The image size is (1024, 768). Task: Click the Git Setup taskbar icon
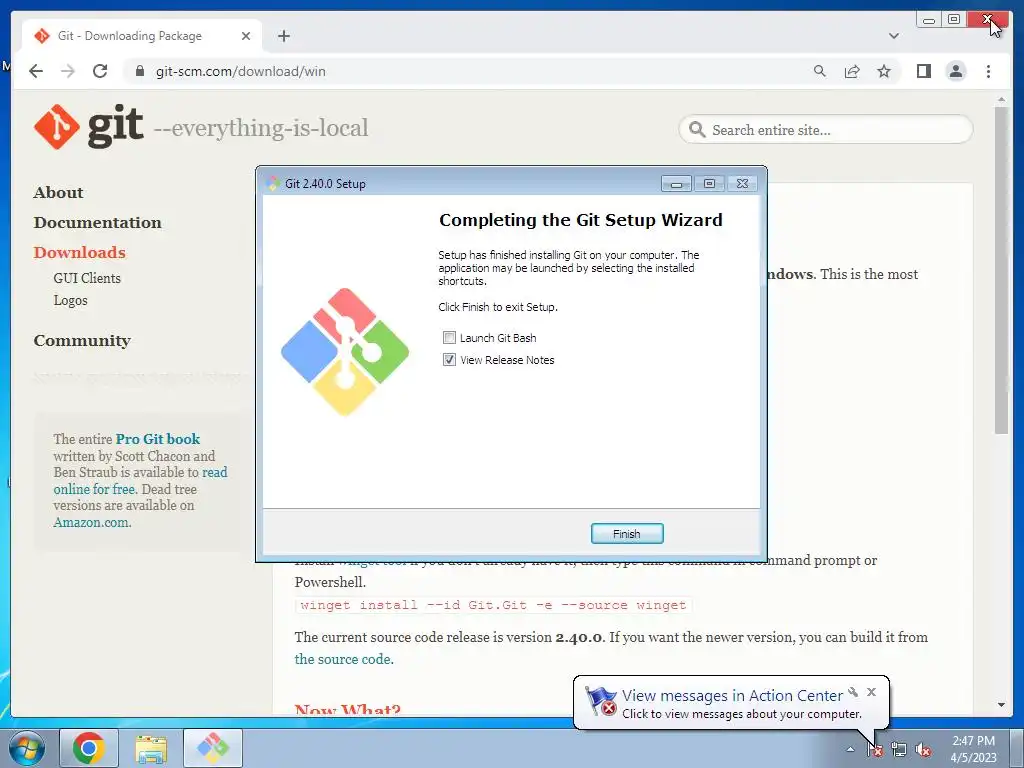point(213,748)
